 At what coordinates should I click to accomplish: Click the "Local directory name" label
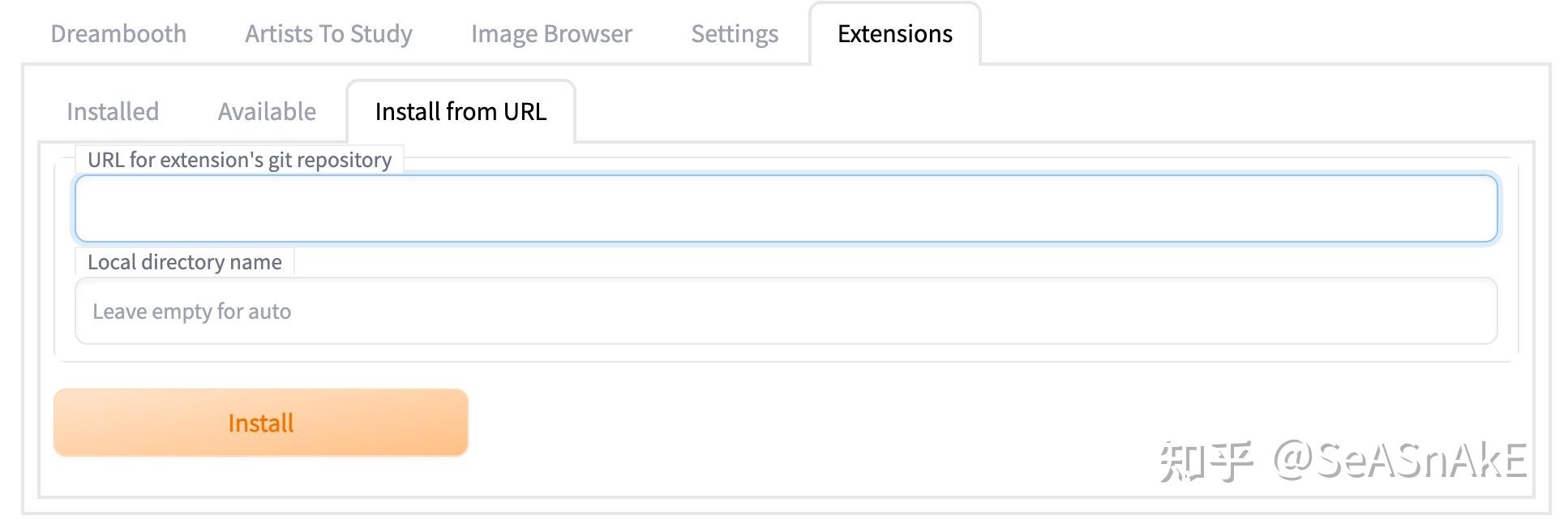(x=185, y=262)
